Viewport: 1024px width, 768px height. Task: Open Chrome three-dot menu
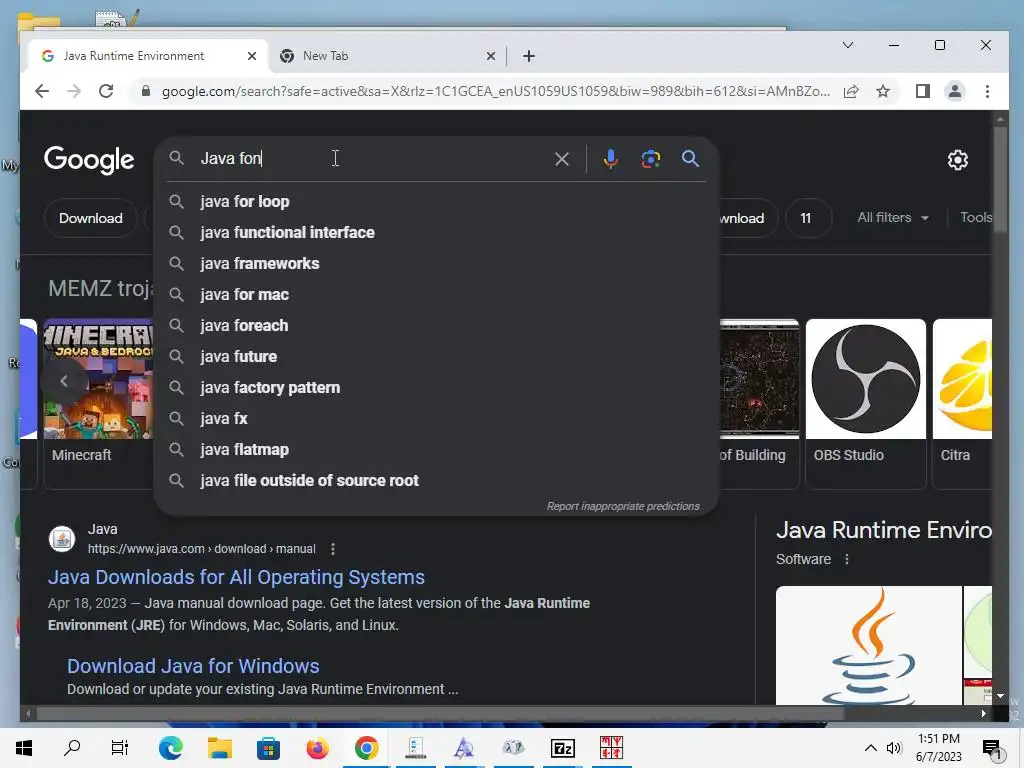987,91
